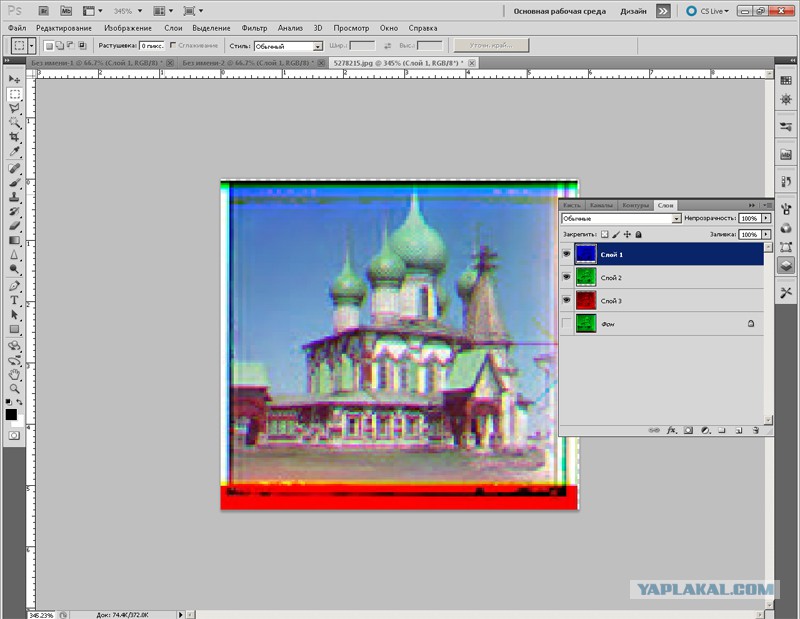Toggle lock all padlock icon

click(x=638, y=234)
